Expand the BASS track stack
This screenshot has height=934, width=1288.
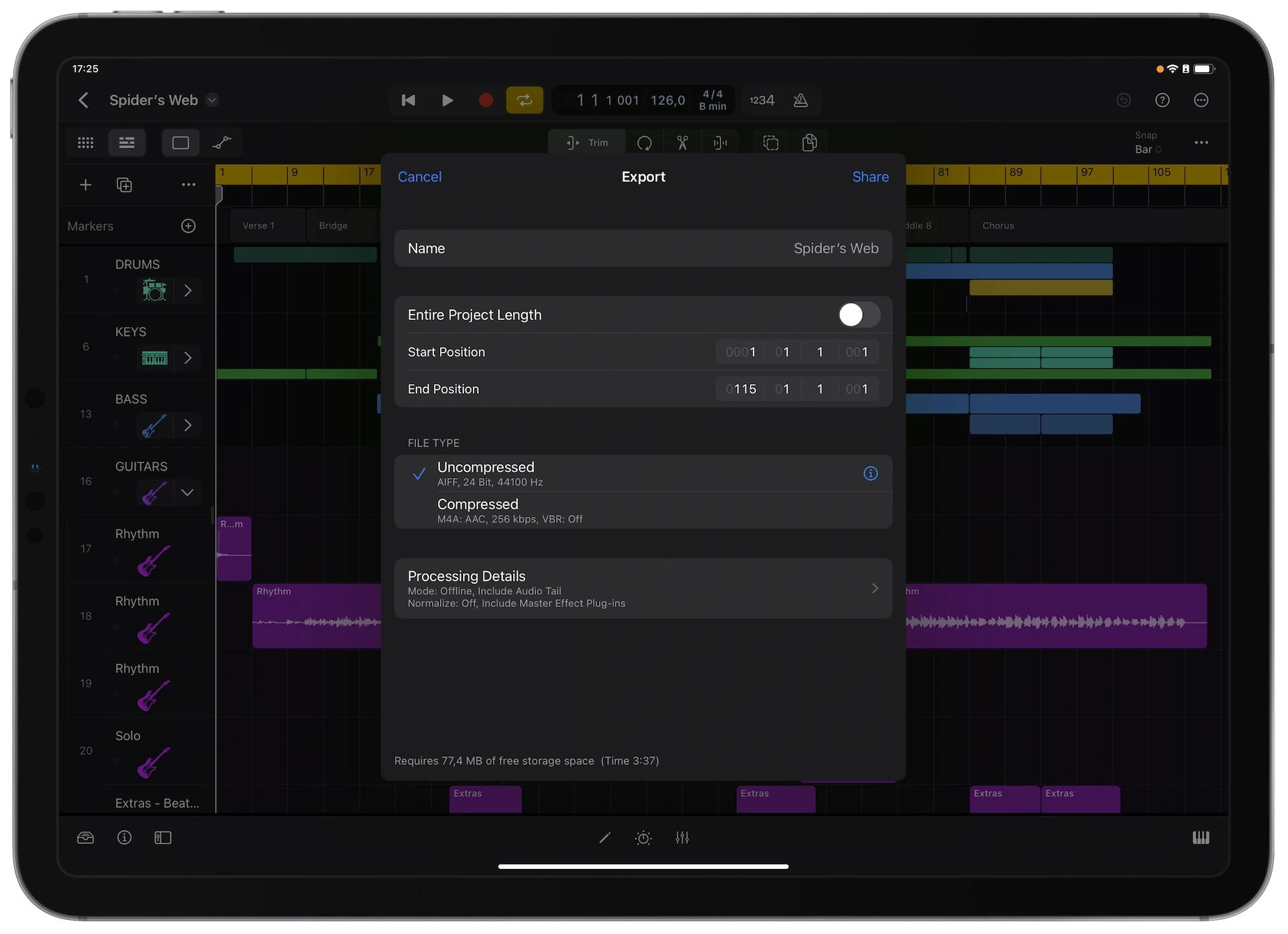[x=188, y=425]
